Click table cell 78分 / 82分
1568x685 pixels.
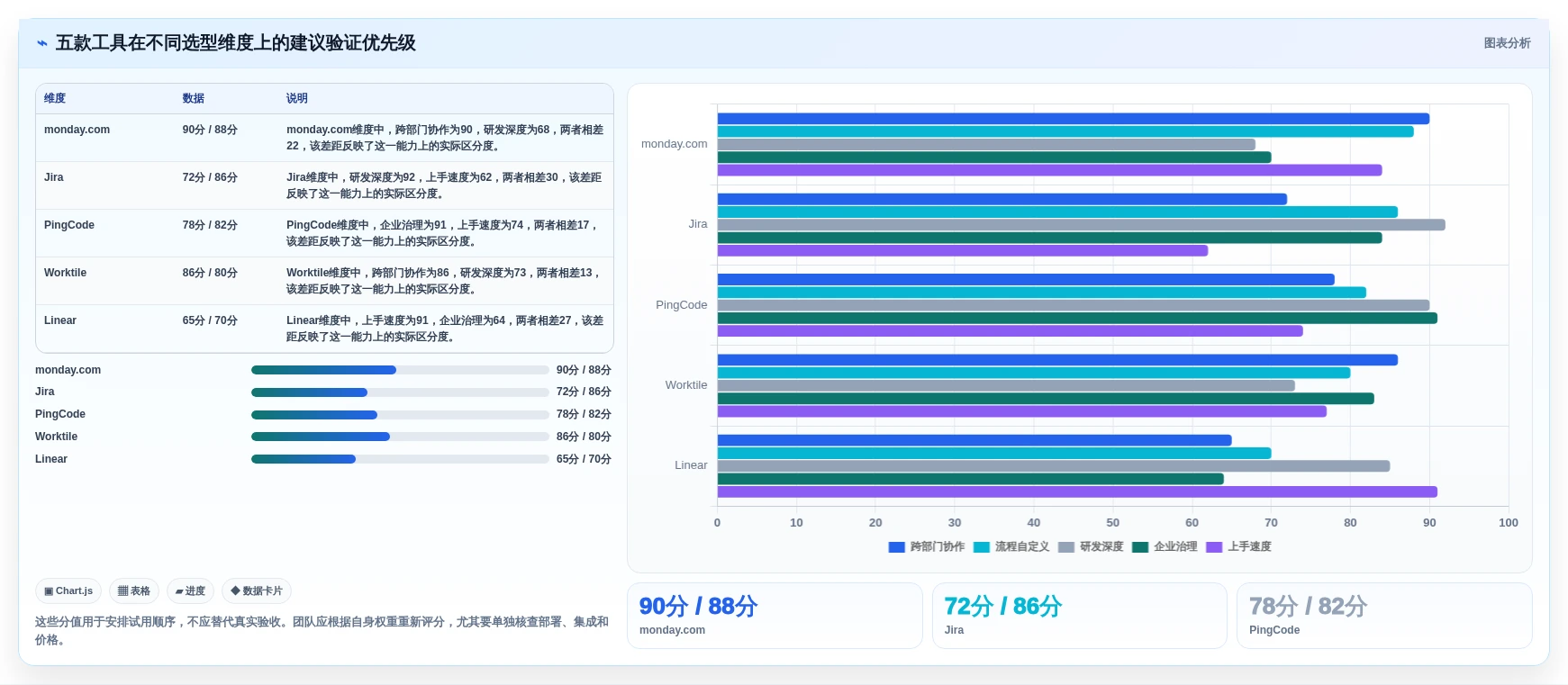tap(210, 225)
